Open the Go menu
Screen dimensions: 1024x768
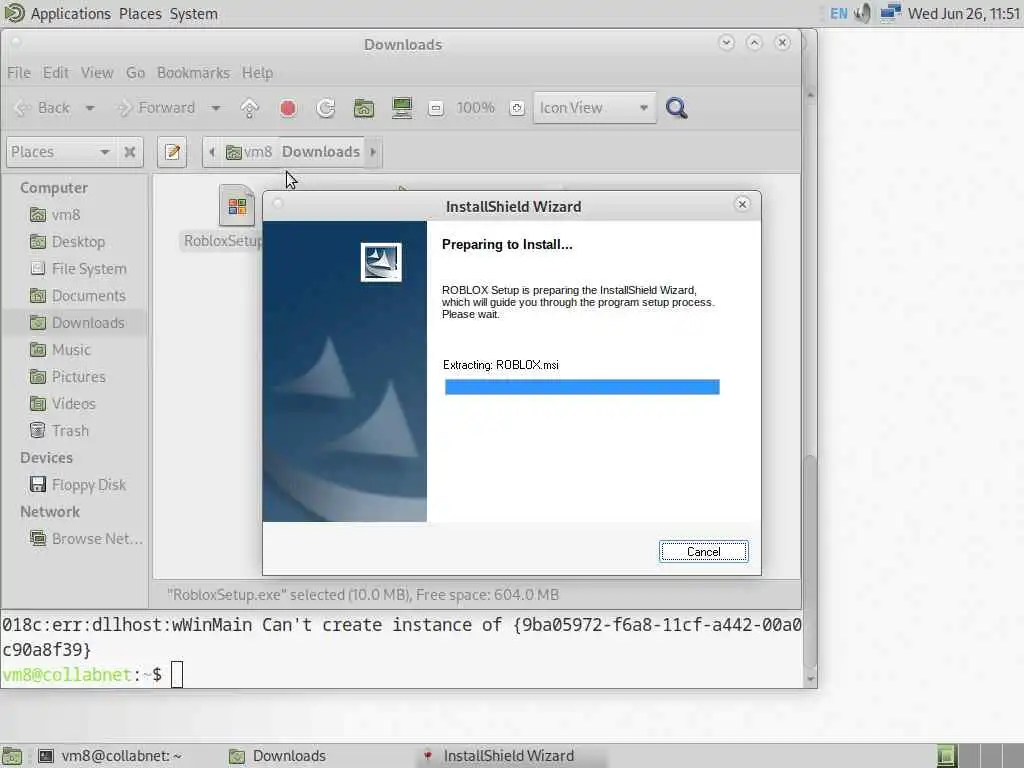coord(135,72)
